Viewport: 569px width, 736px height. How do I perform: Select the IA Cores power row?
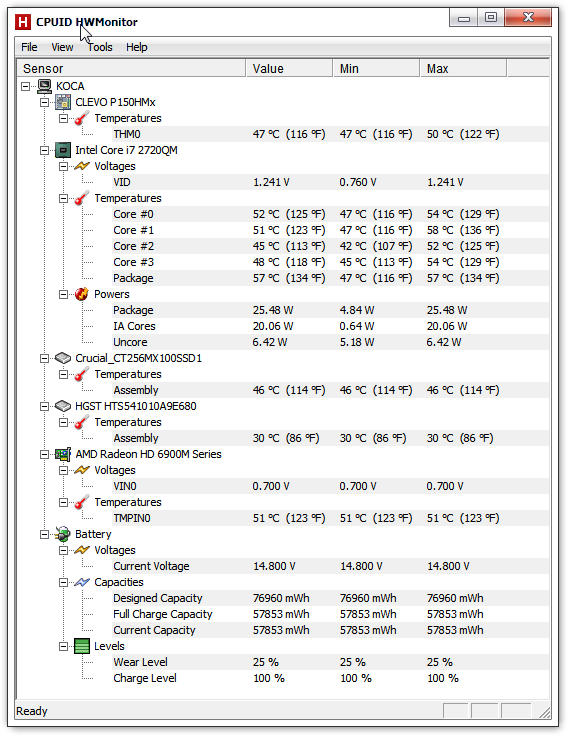coord(331,326)
